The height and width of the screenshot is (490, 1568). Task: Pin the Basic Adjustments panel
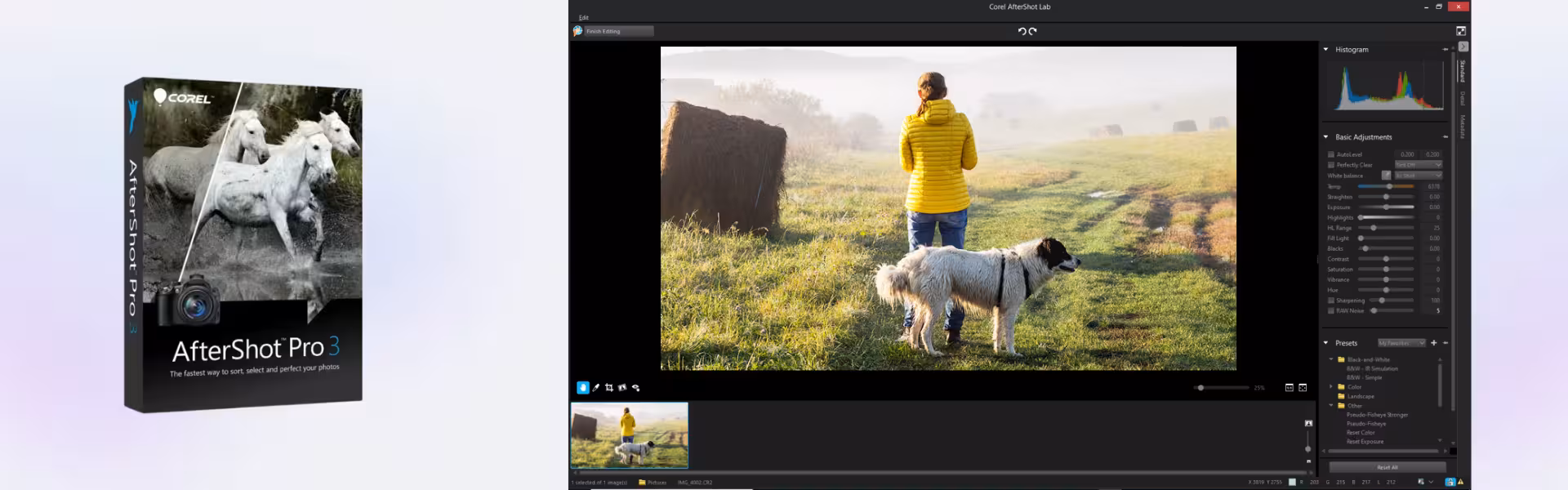[x=1445, y=137]
